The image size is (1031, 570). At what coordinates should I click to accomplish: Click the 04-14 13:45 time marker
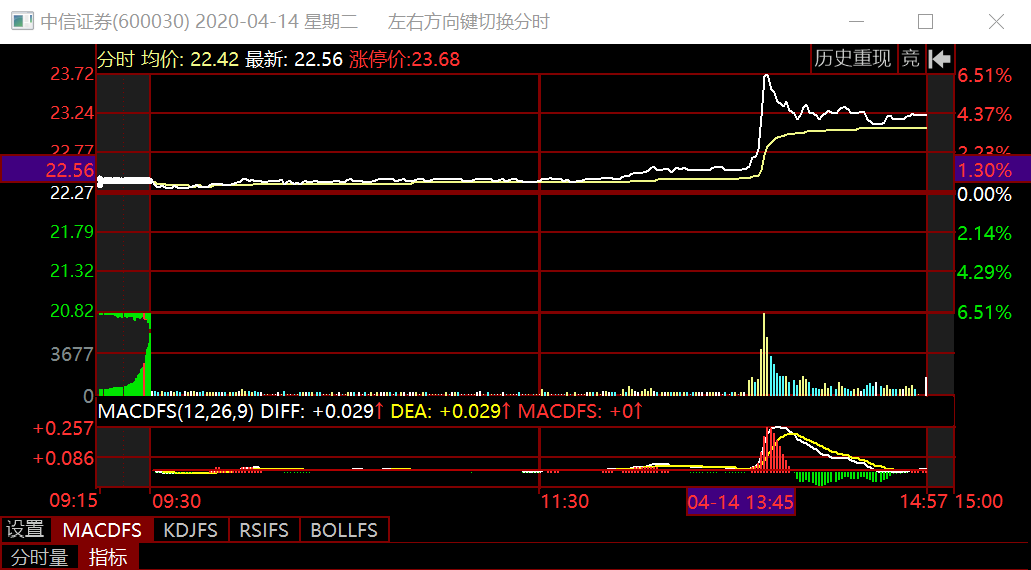pyautogui.click(x=741, y=502)
